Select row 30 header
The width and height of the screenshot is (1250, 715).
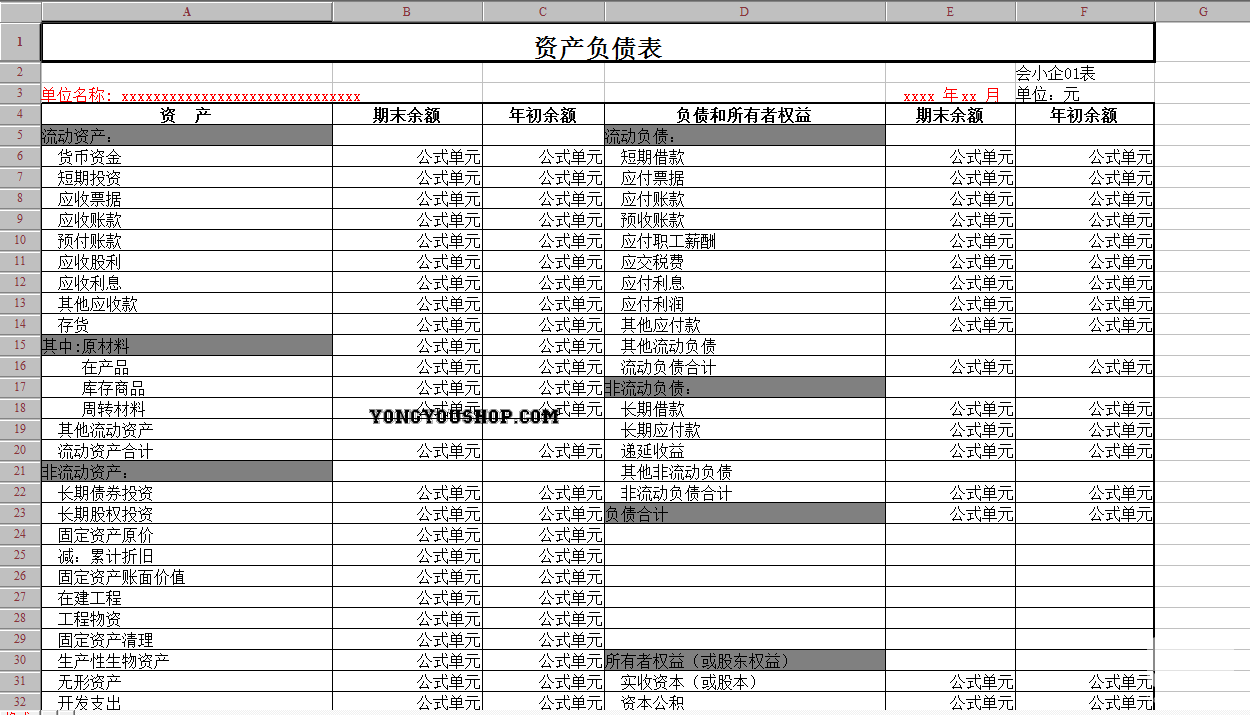coord(20,660)
